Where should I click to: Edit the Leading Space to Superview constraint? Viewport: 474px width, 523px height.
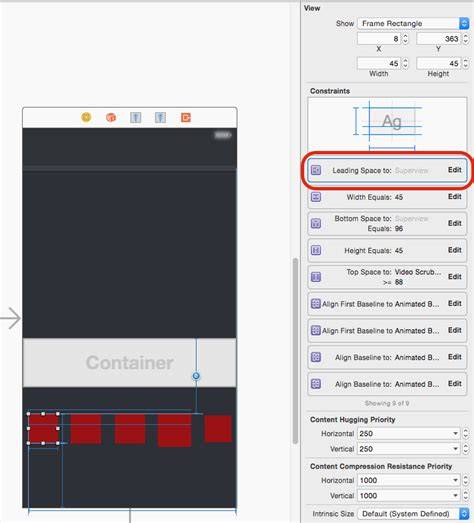454,170
